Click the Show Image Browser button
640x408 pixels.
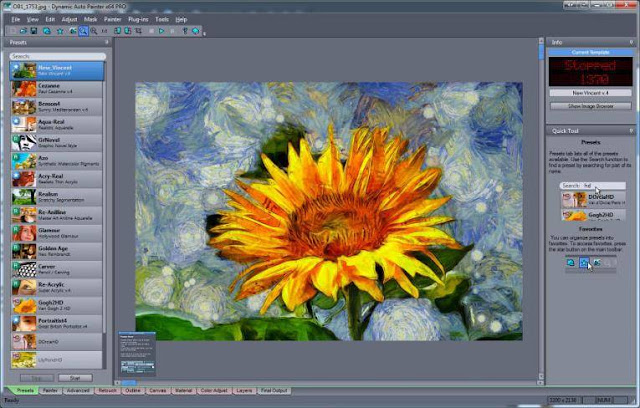click(x=591, y=106)
